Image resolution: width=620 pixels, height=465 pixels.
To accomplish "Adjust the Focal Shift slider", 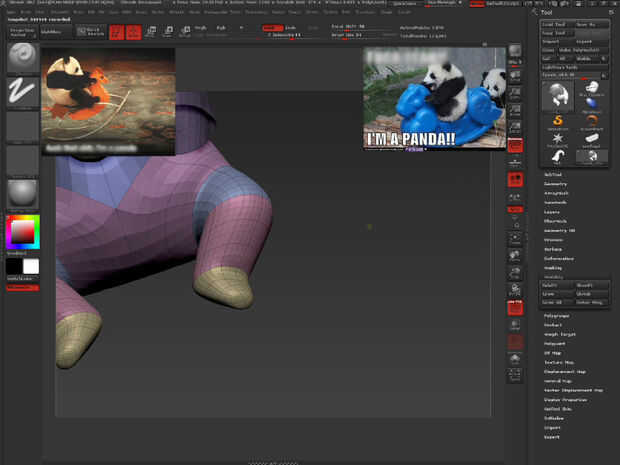I will click(x=360, y=27).
